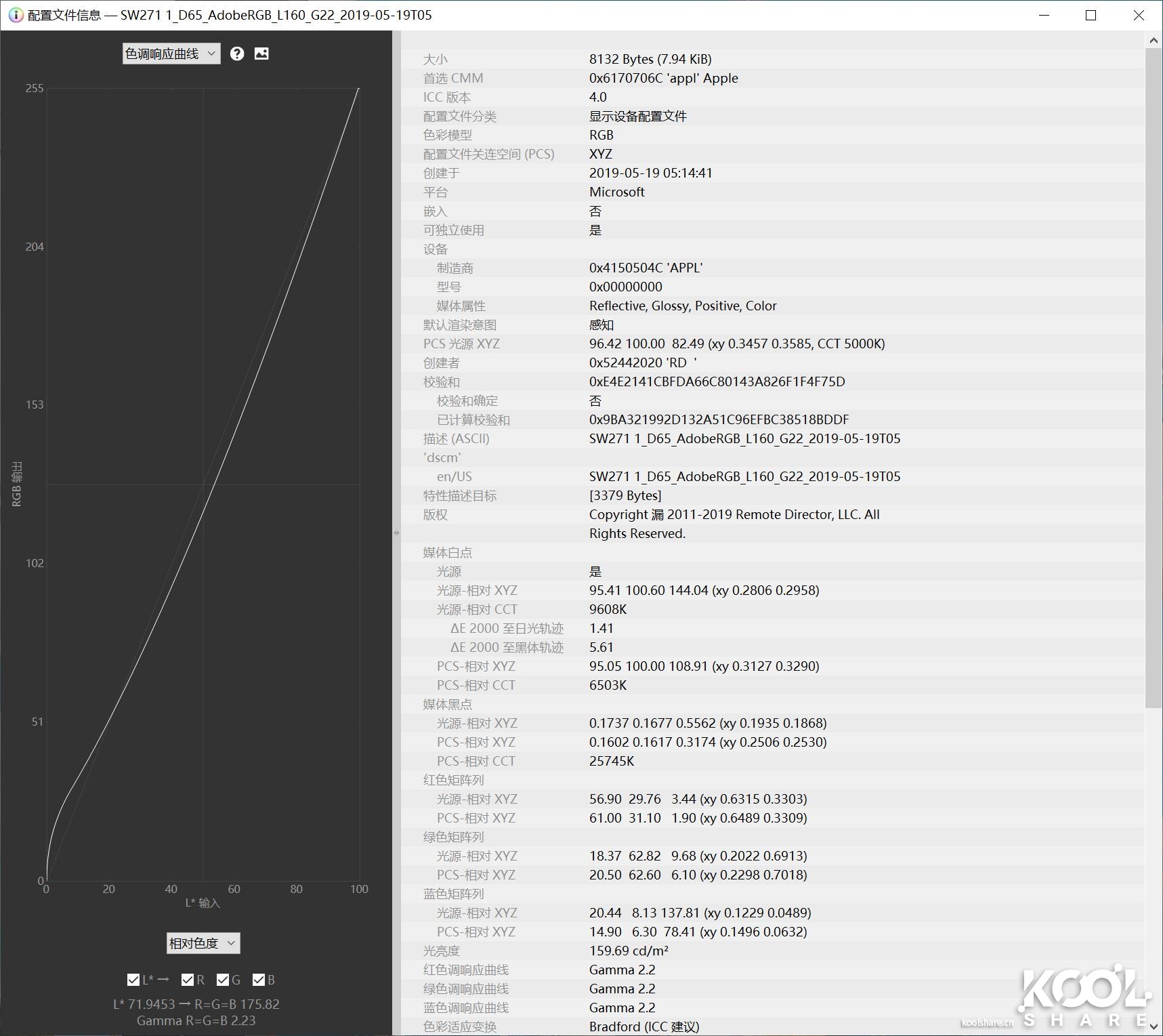Maximize the profile information window

[x=1091, y=15]
